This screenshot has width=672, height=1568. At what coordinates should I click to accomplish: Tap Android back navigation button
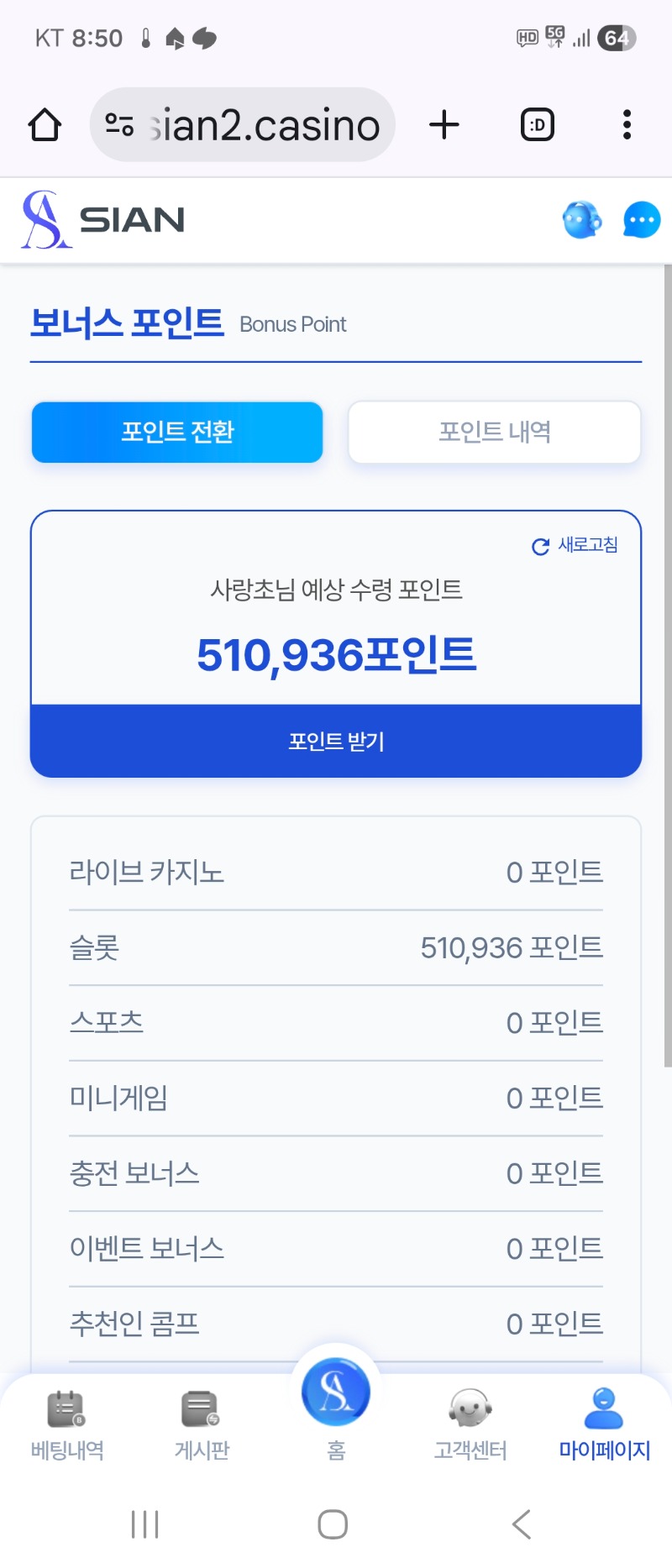tap(522, 1523)
